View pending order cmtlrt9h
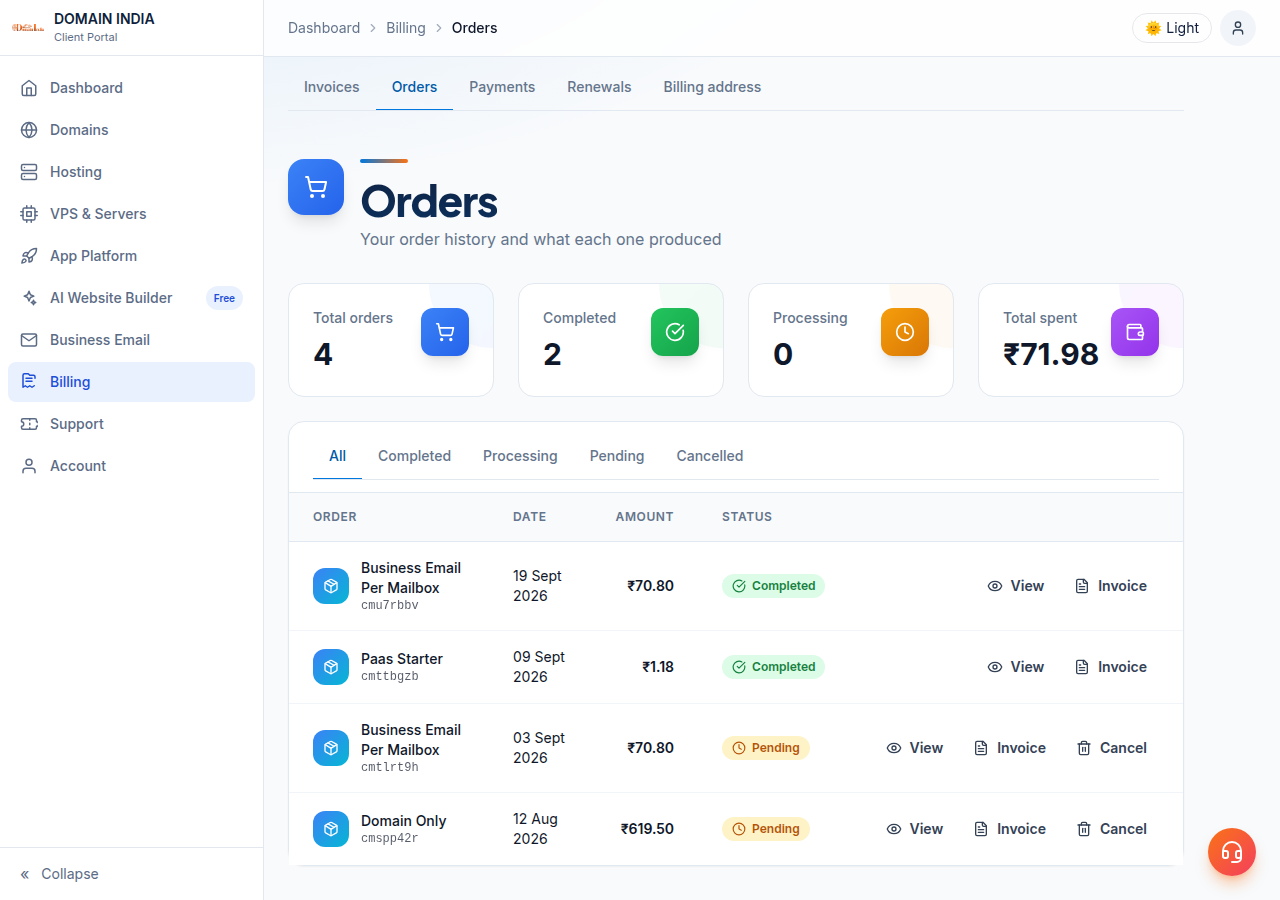Viewport: 1280px width, 900px height. coord(914,748)
